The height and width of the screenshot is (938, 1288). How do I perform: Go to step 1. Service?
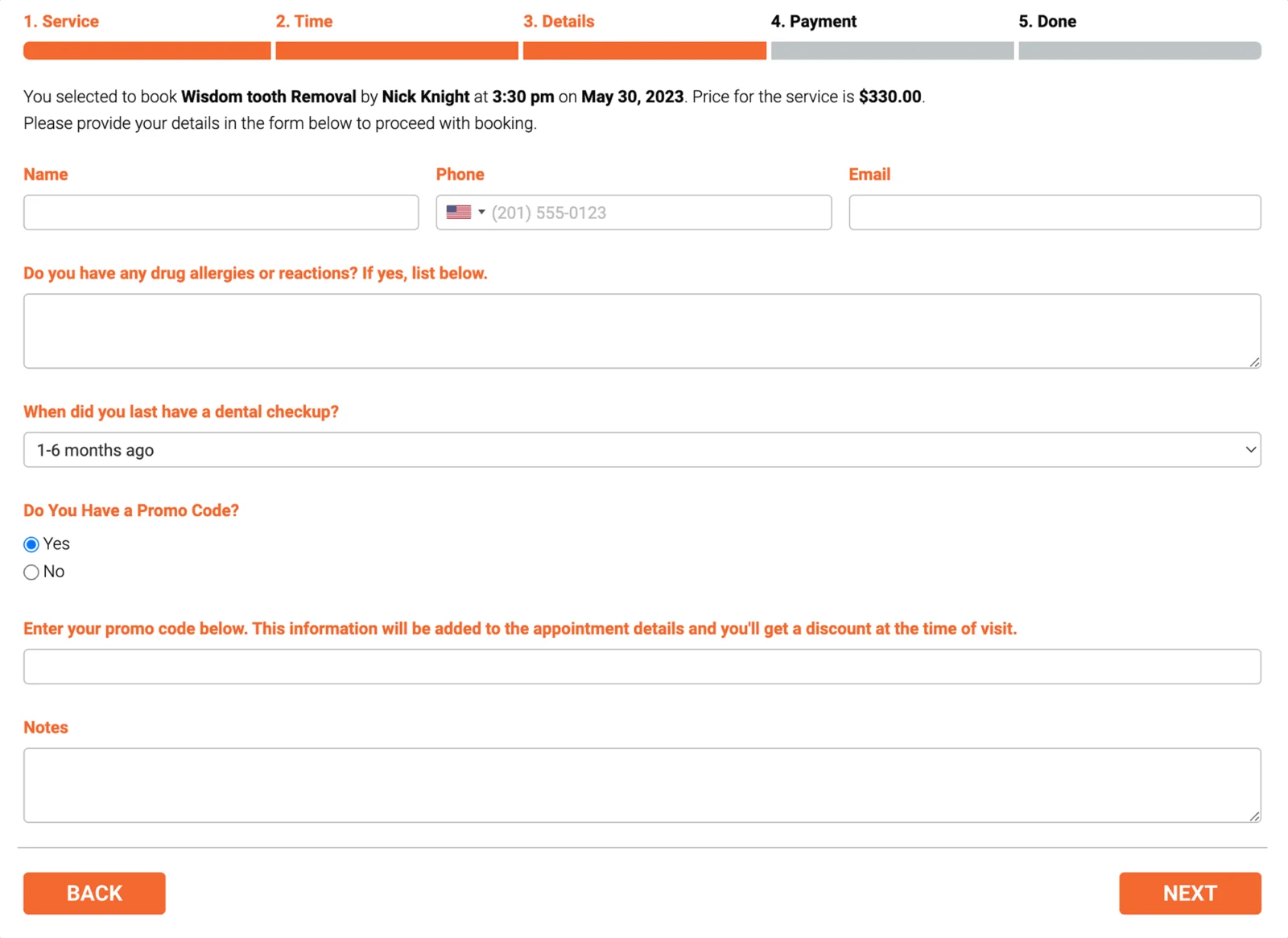(61, 22)
